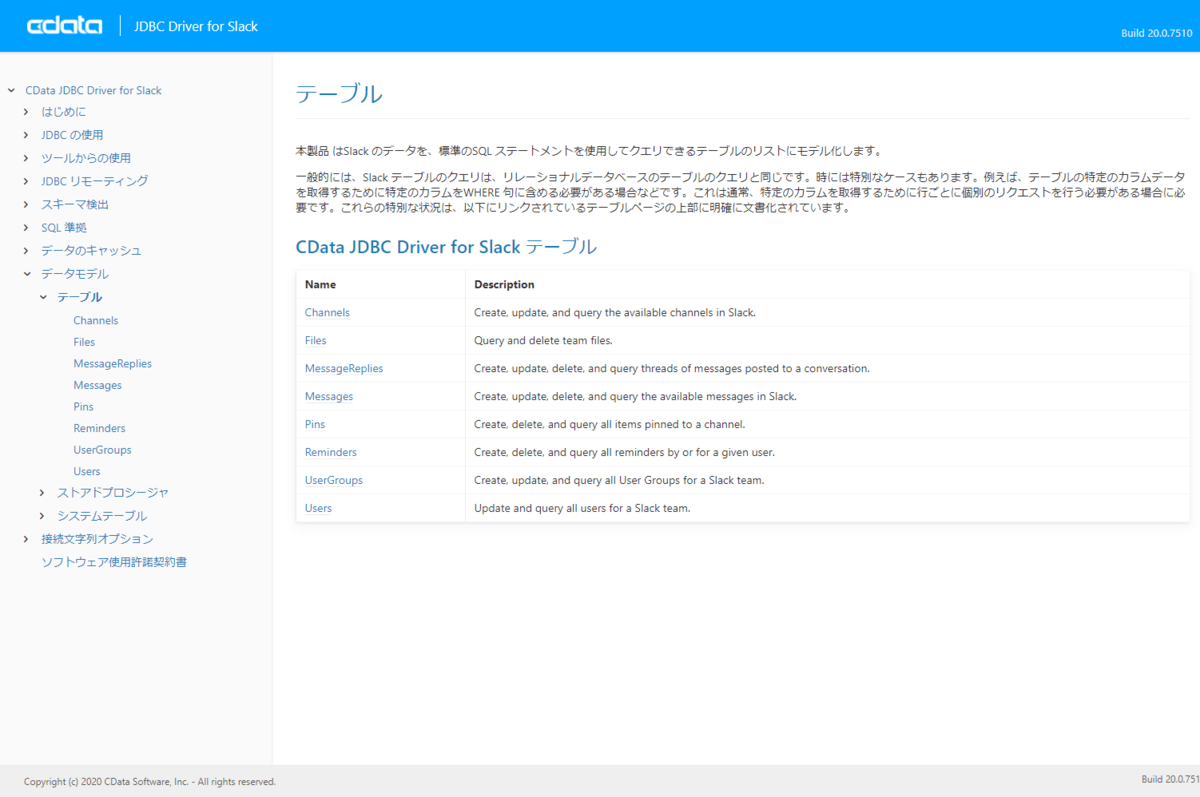
Task: Expand the JDBC の使用 chevron
Action: (26, 135)
